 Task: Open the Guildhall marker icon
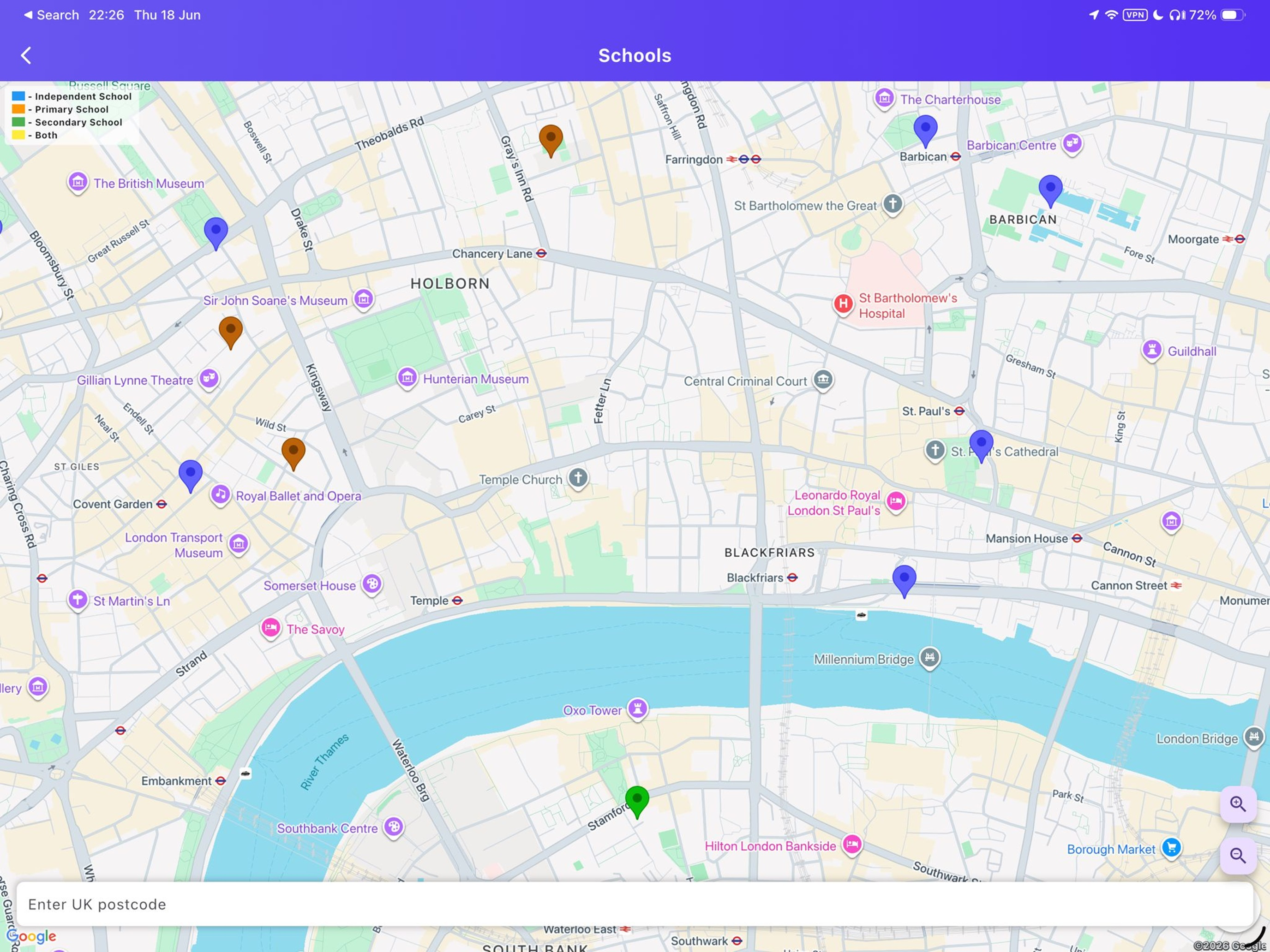click(x=1152, y=350)
